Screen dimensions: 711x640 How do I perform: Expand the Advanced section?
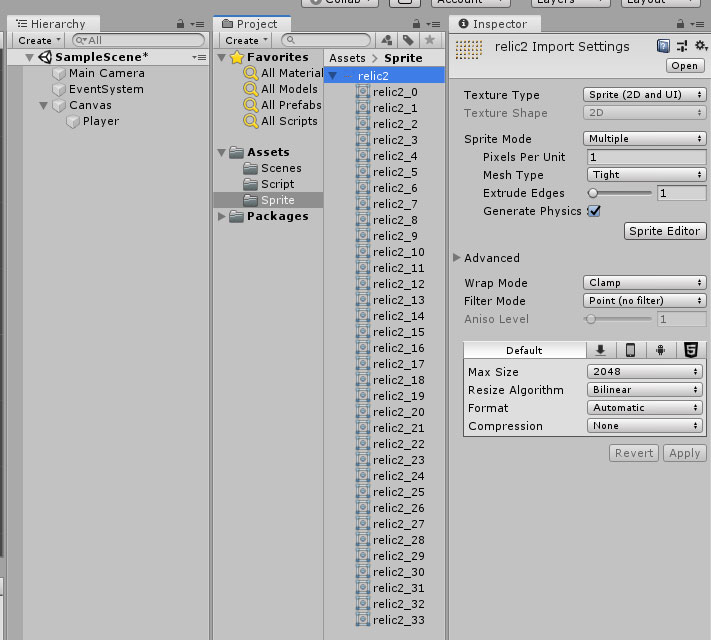(456, 258)
